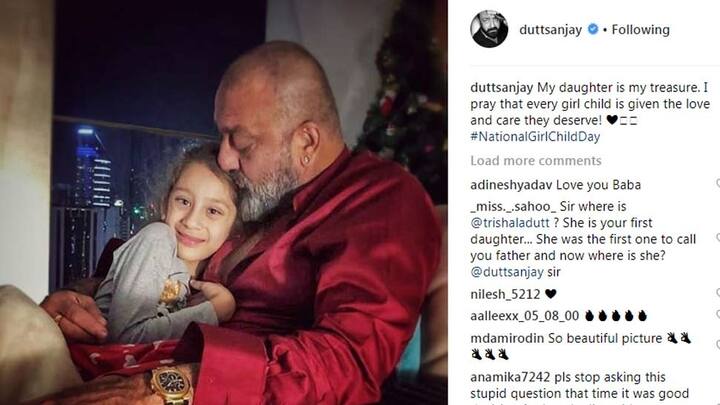This screenshot has width=720, height=405.
Task: Like mdamirodin's comment heart icon
Action: coord(718,344)
